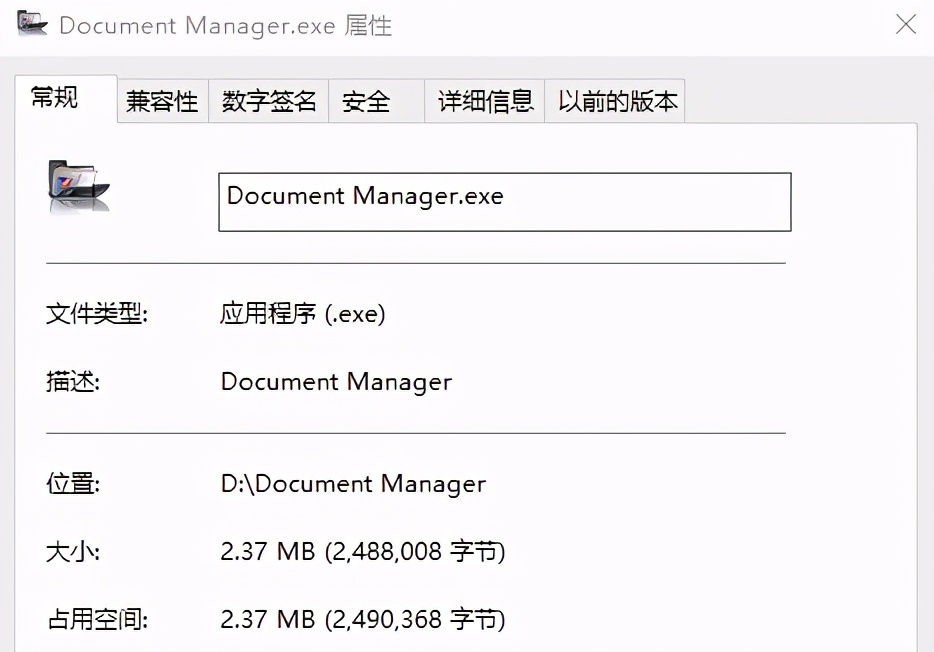The image size is (934, 652).
Task: Click the Document Manager application icon
Action: (78, 184)
